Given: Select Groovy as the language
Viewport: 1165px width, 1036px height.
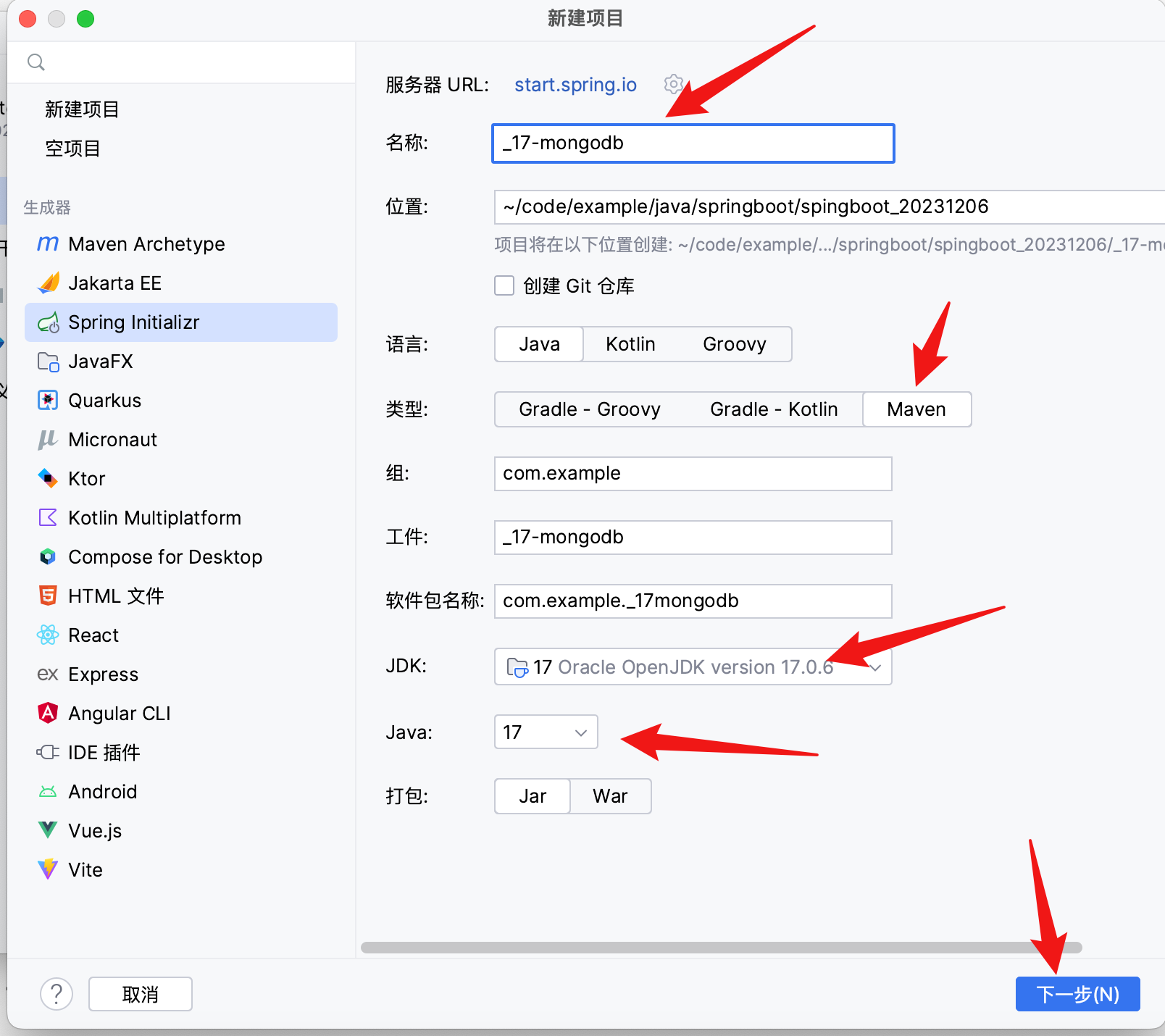Looking at the screenshot, I should click(735, 344).
